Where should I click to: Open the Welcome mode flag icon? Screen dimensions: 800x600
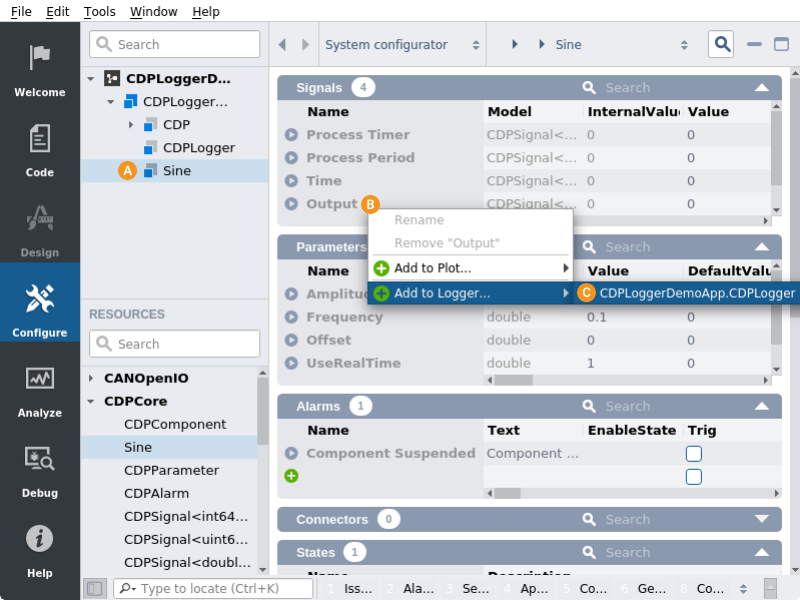point(40,60)
